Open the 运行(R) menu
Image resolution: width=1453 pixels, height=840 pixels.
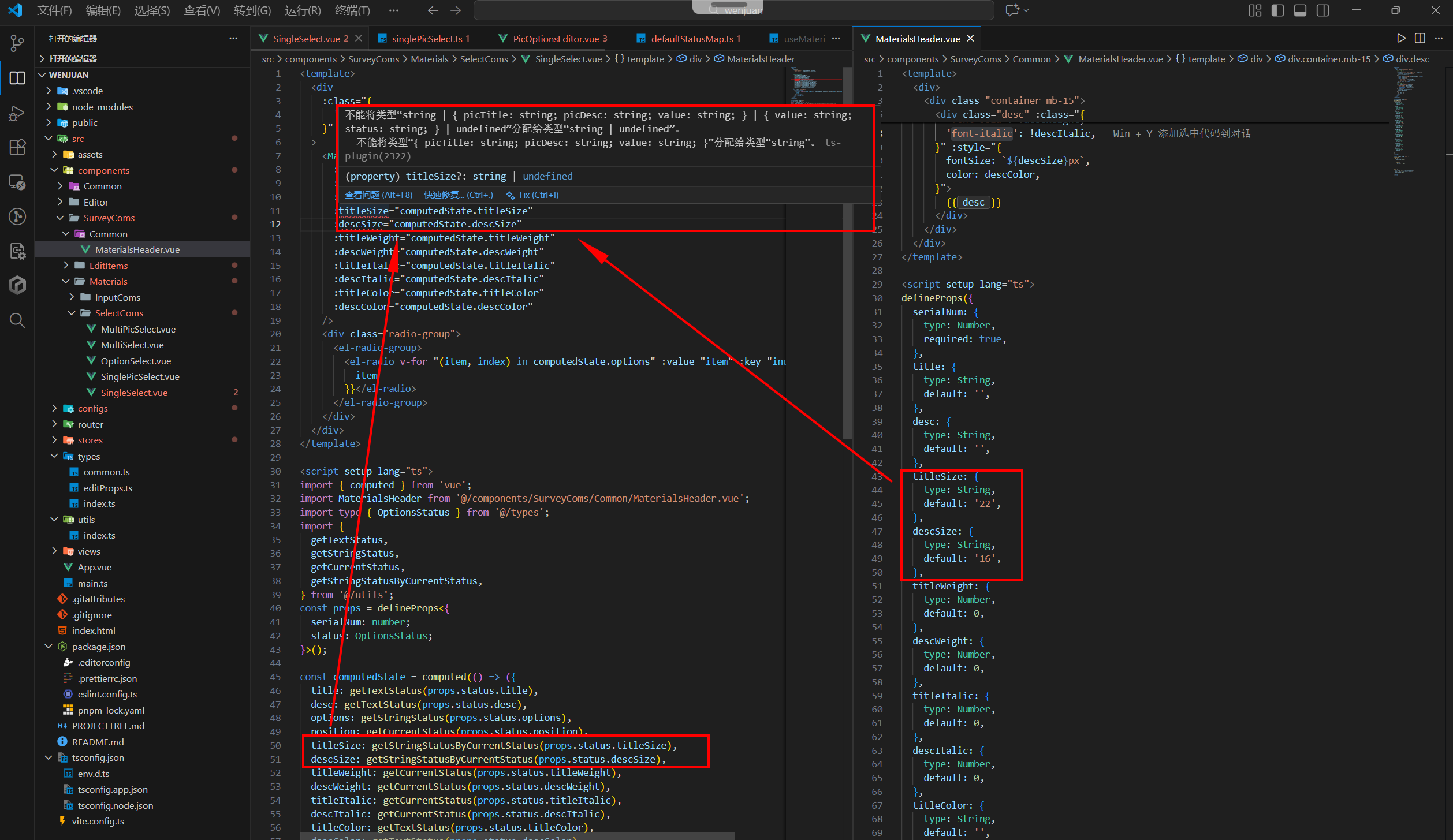[302, 10]
